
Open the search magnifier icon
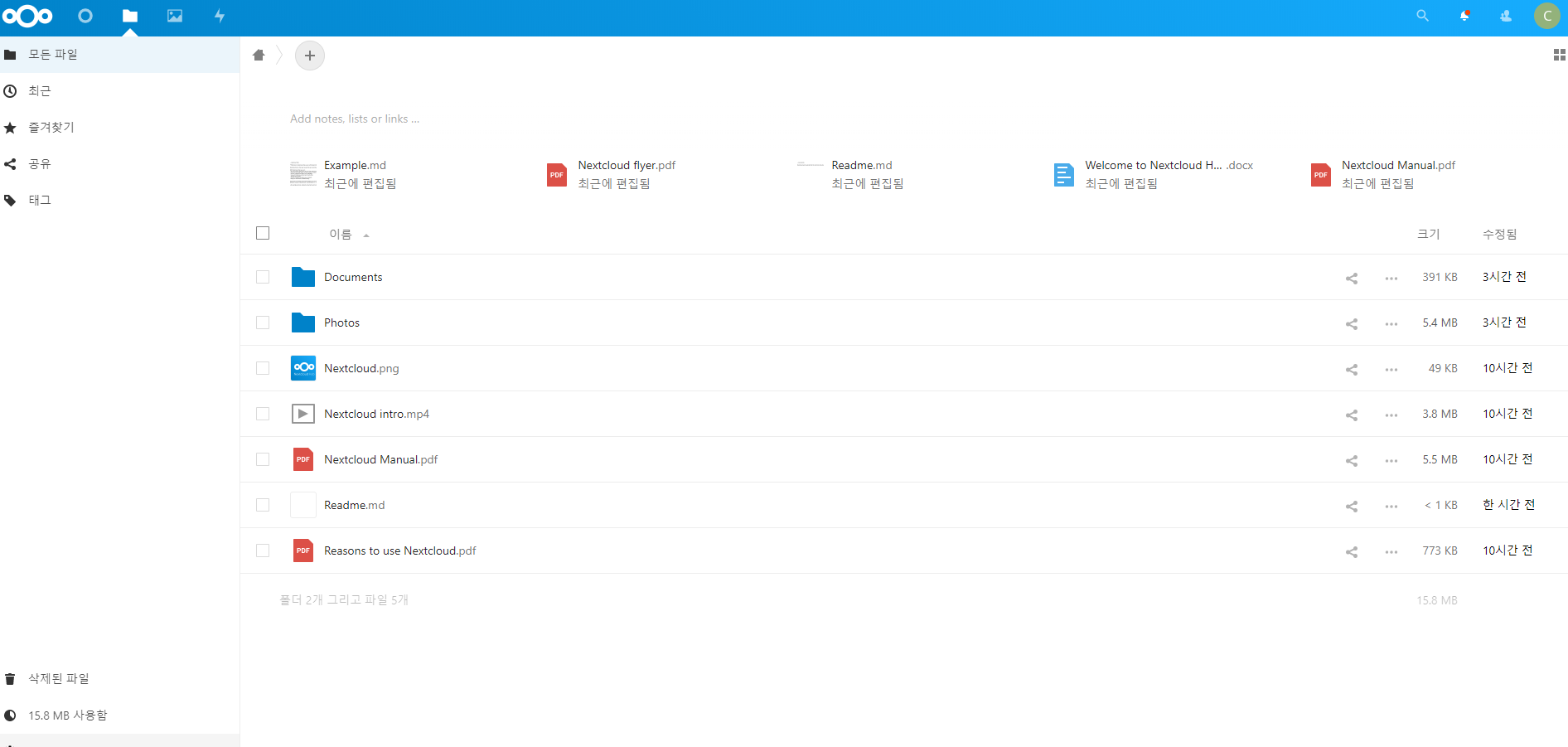pyautogui.click(x=1422, y=16)
